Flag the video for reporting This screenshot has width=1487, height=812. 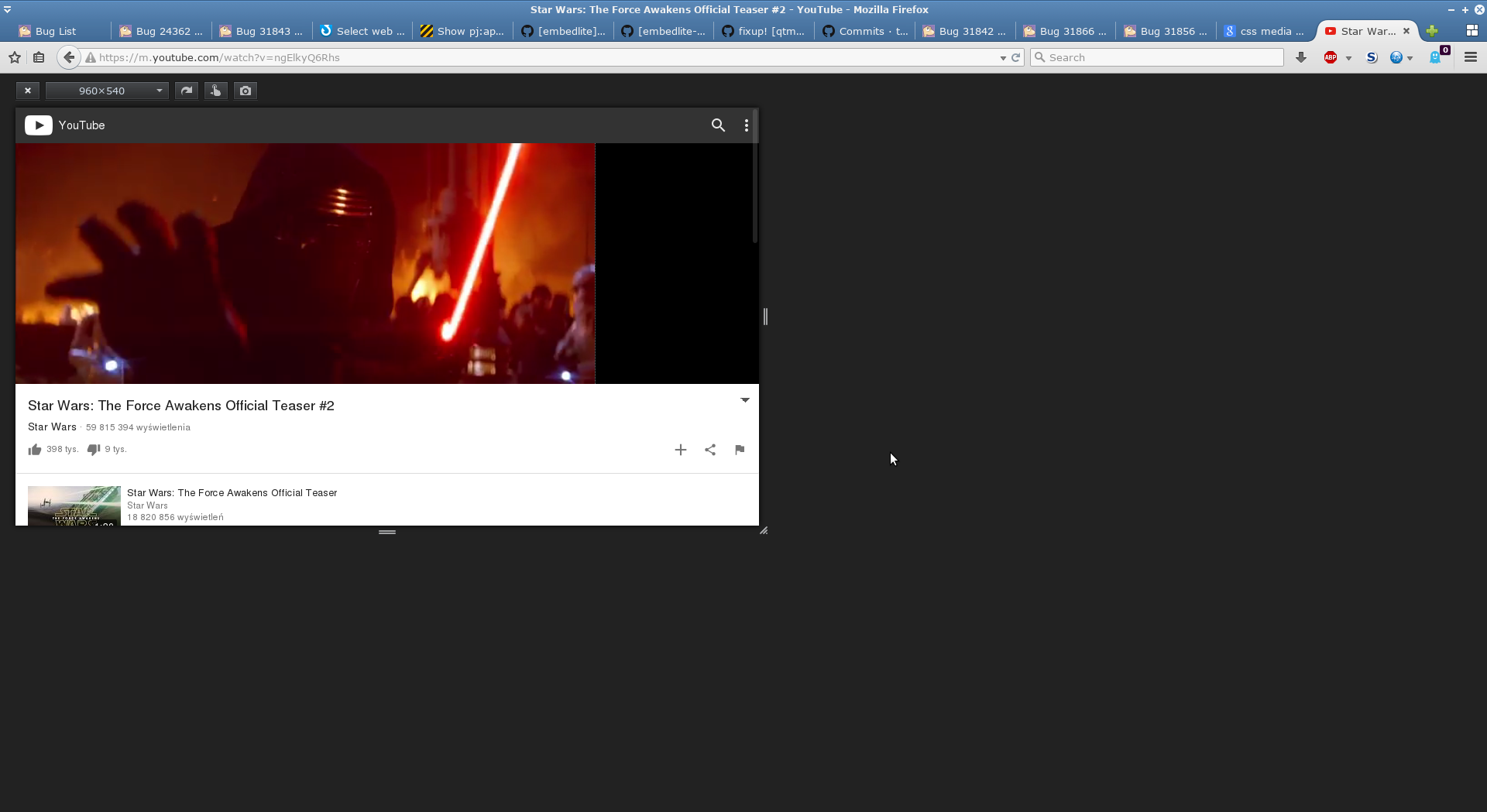(740, 450)
